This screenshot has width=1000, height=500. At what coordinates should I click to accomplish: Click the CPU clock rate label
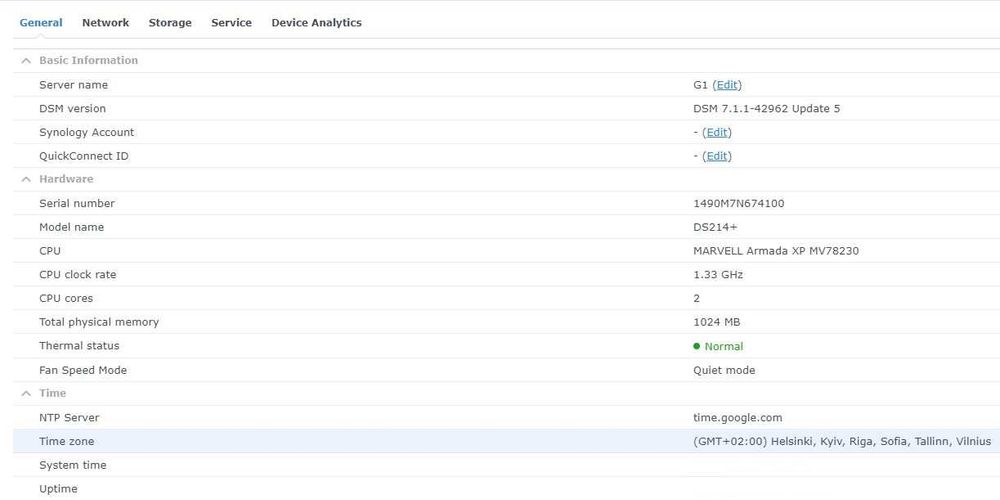78,275
